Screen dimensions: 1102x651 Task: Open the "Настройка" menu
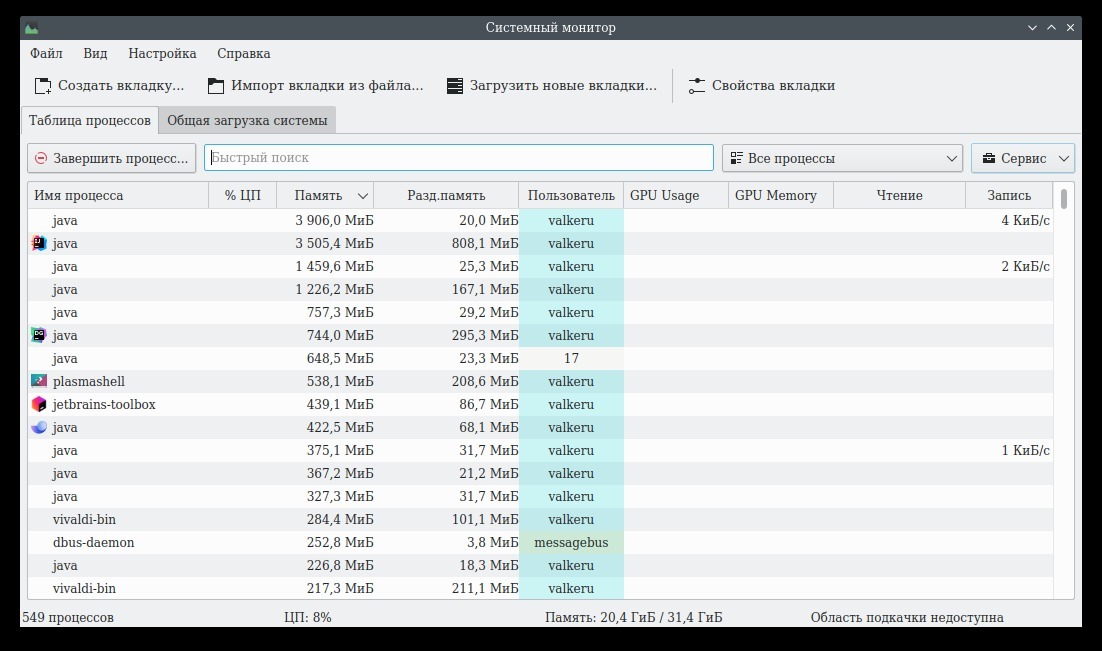162,54
